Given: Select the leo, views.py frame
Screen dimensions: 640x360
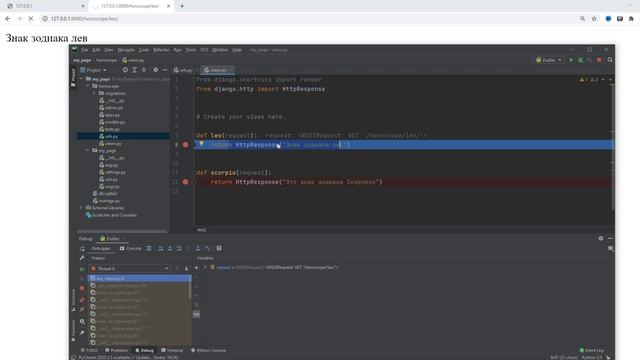Looking at the screenshot, I should (139, 278).
